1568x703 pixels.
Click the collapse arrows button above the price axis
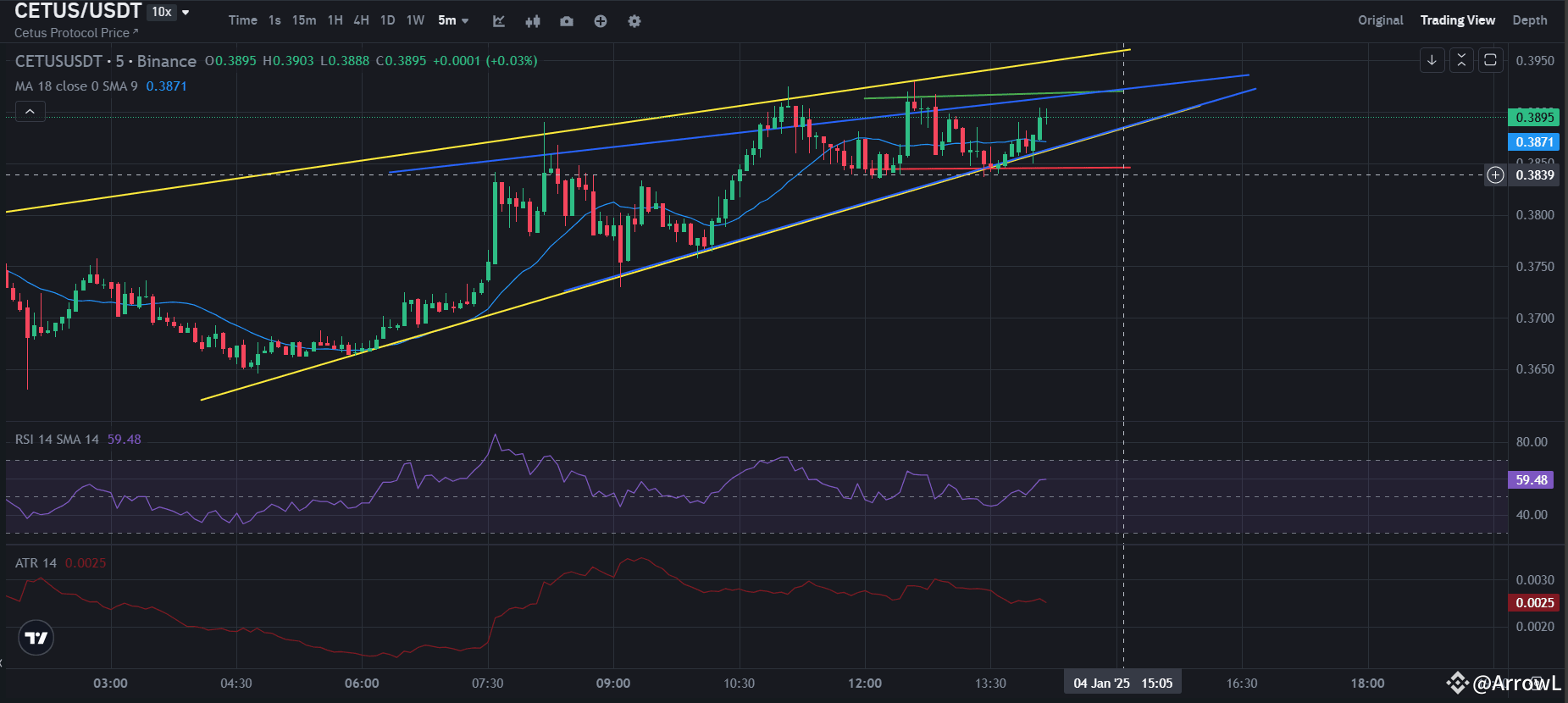[1461, 60]
